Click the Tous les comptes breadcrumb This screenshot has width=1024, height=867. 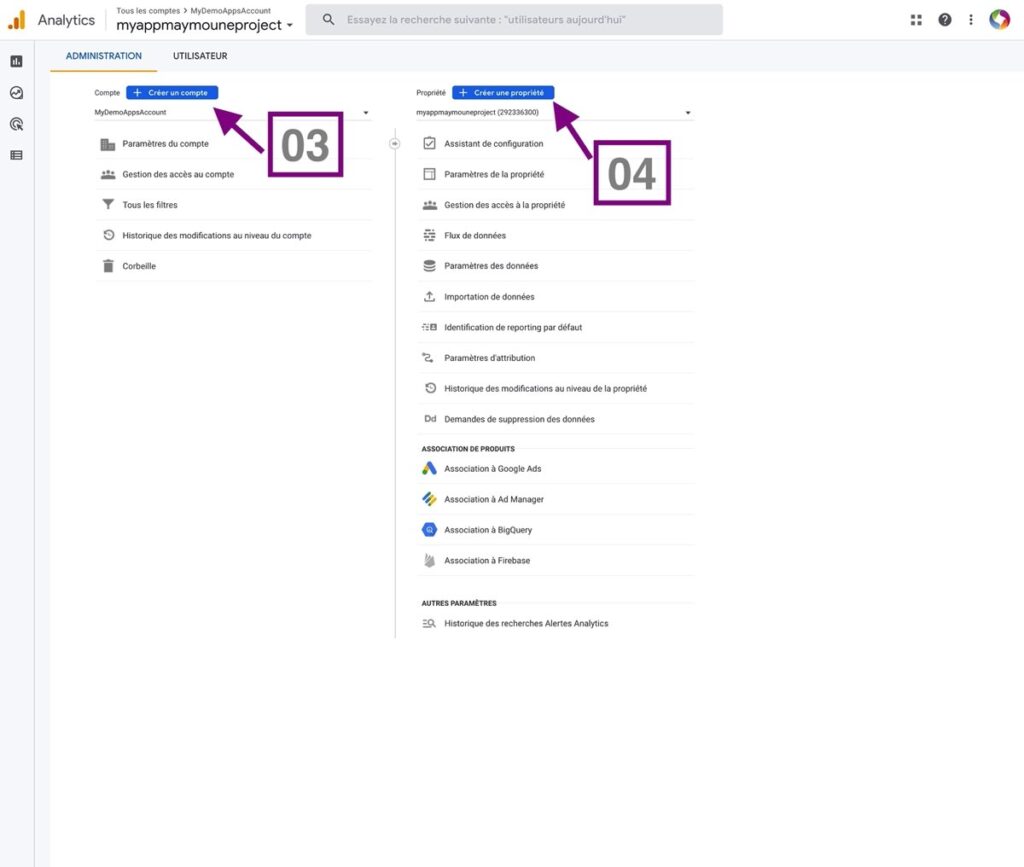[x=148, y=10]
